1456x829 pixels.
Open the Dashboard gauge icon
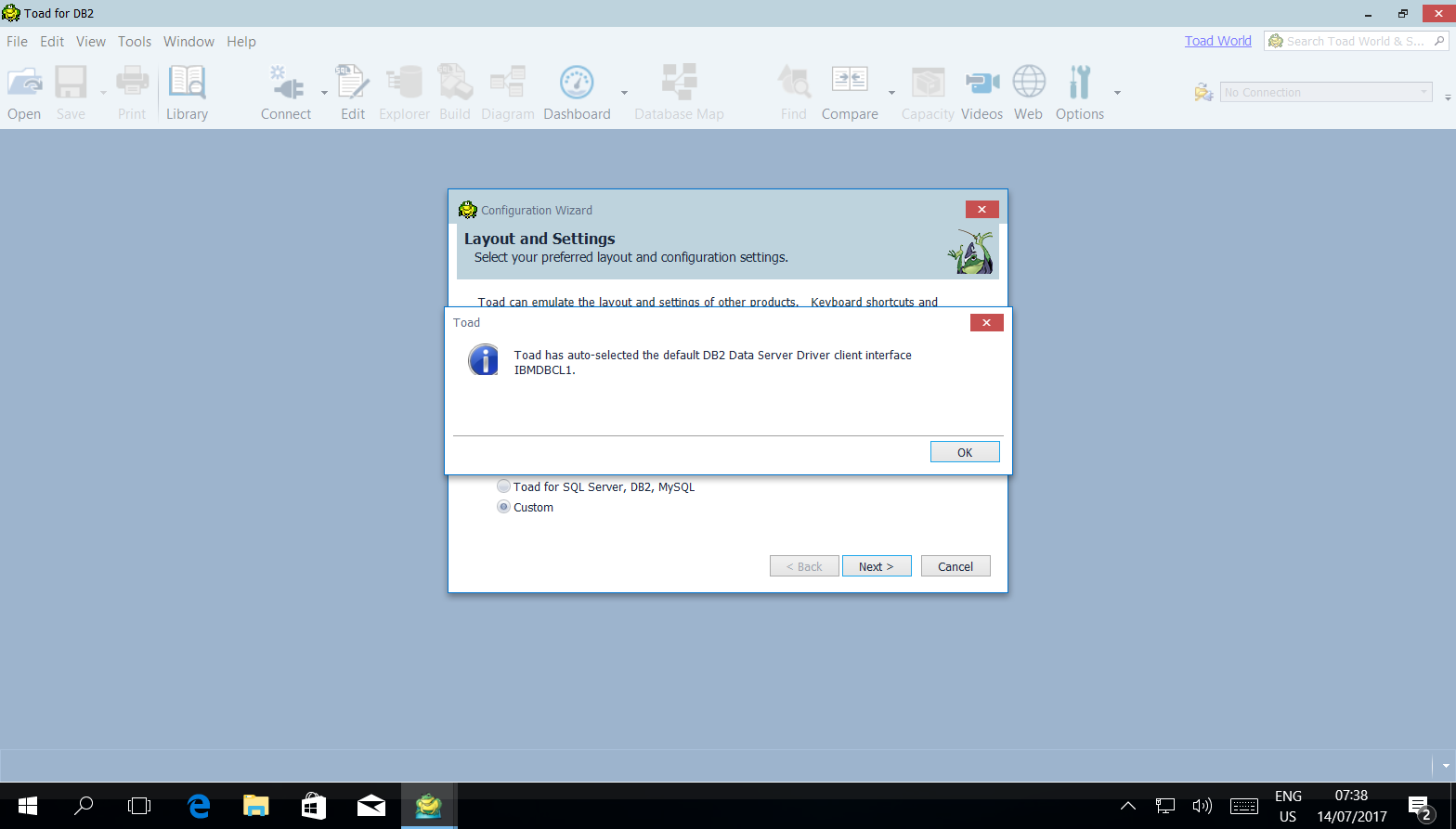click(577, 83)
